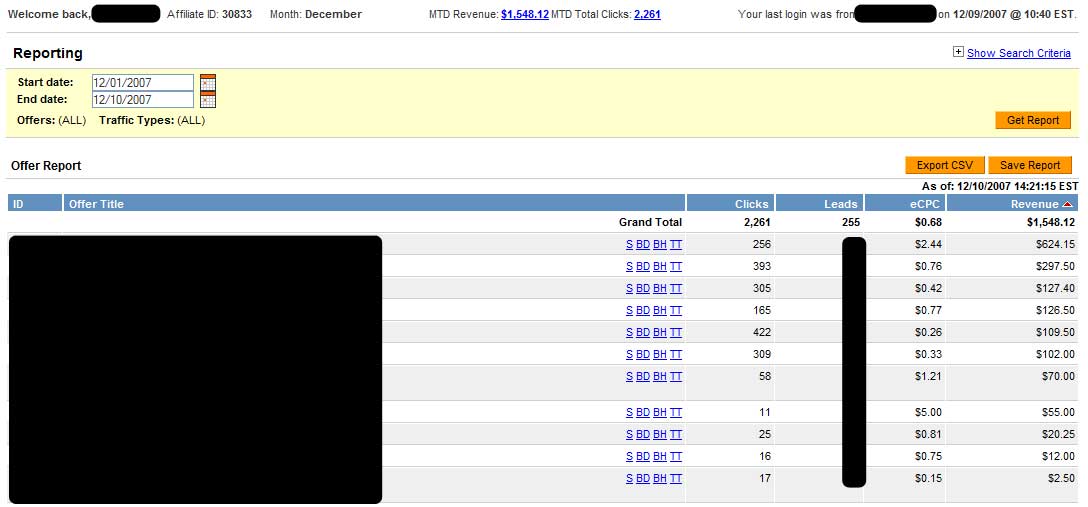Click the Start date input field
This screenshot has width=1088, height=507.
pos(143,83)
